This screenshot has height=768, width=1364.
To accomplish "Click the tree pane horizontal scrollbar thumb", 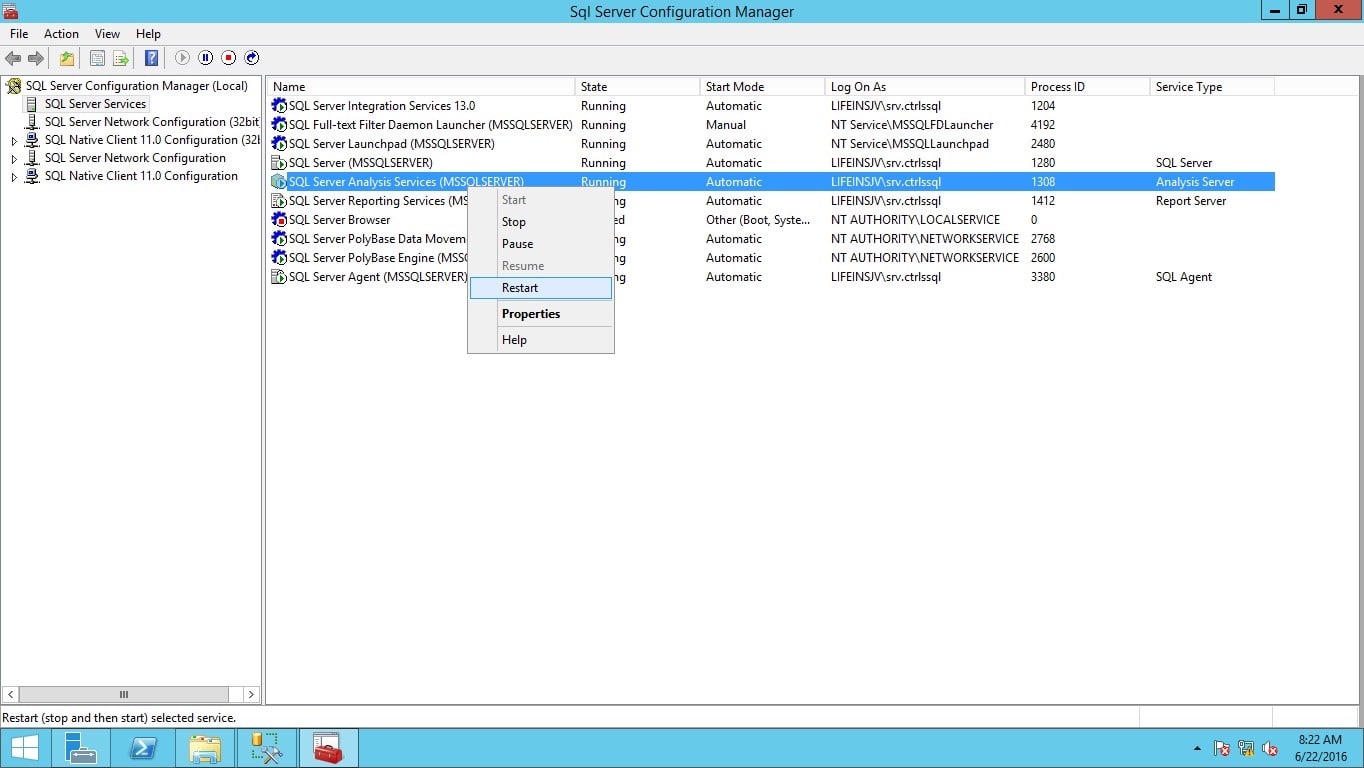I will (124, 694).
